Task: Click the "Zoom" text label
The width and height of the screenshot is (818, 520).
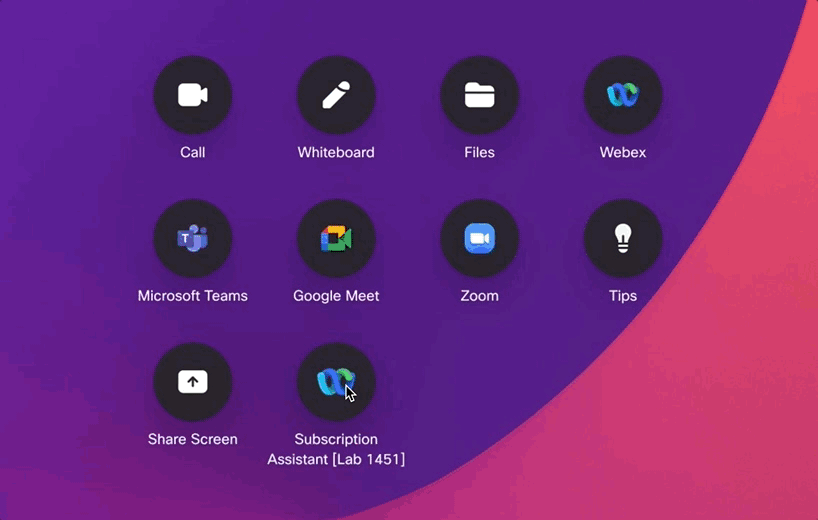Action: click(480, 296)
